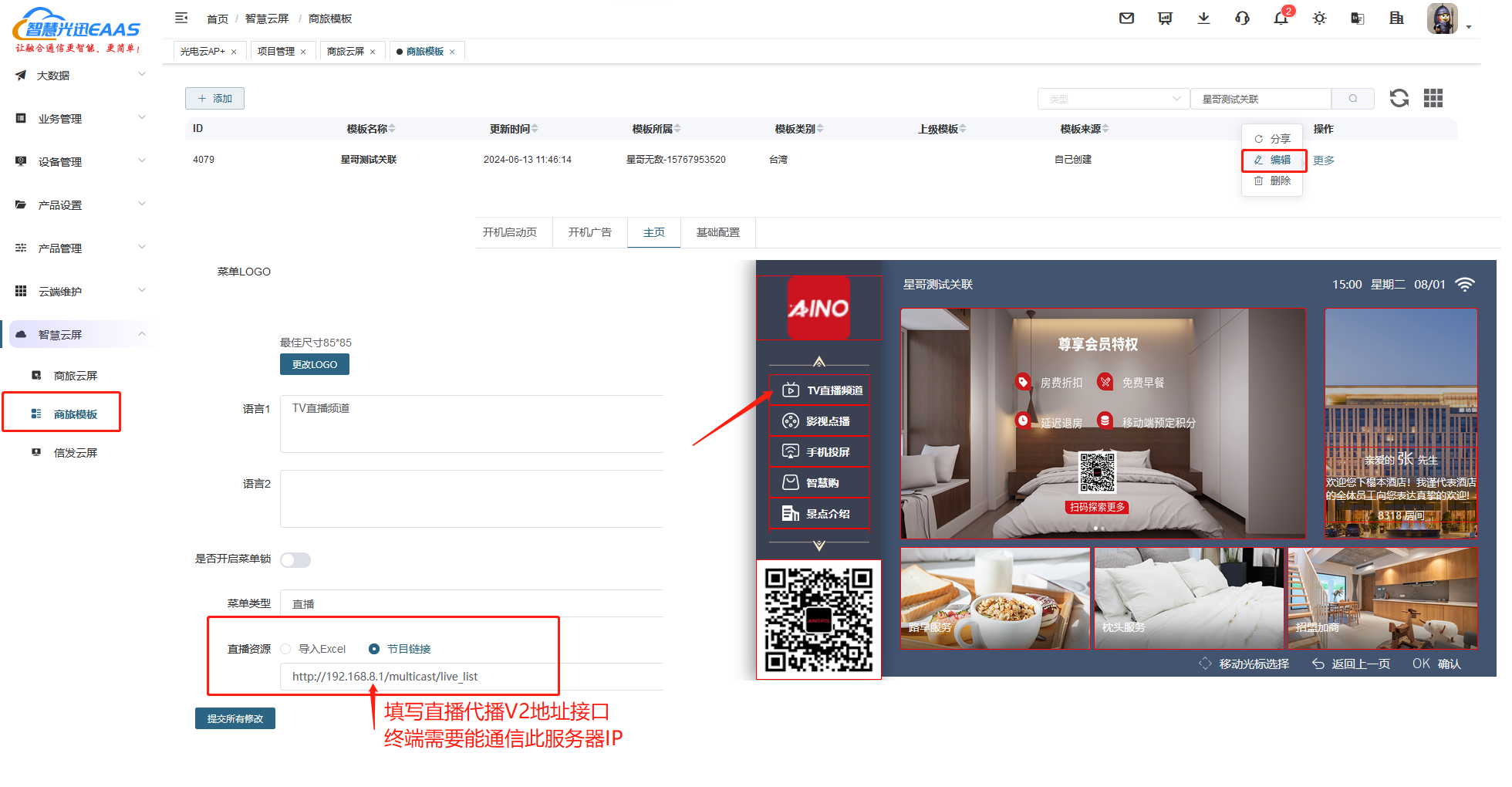The height and width of the screenshot is (787, 1512).
Task: Click the 更改LOGO button
Action: coord(314,364)
